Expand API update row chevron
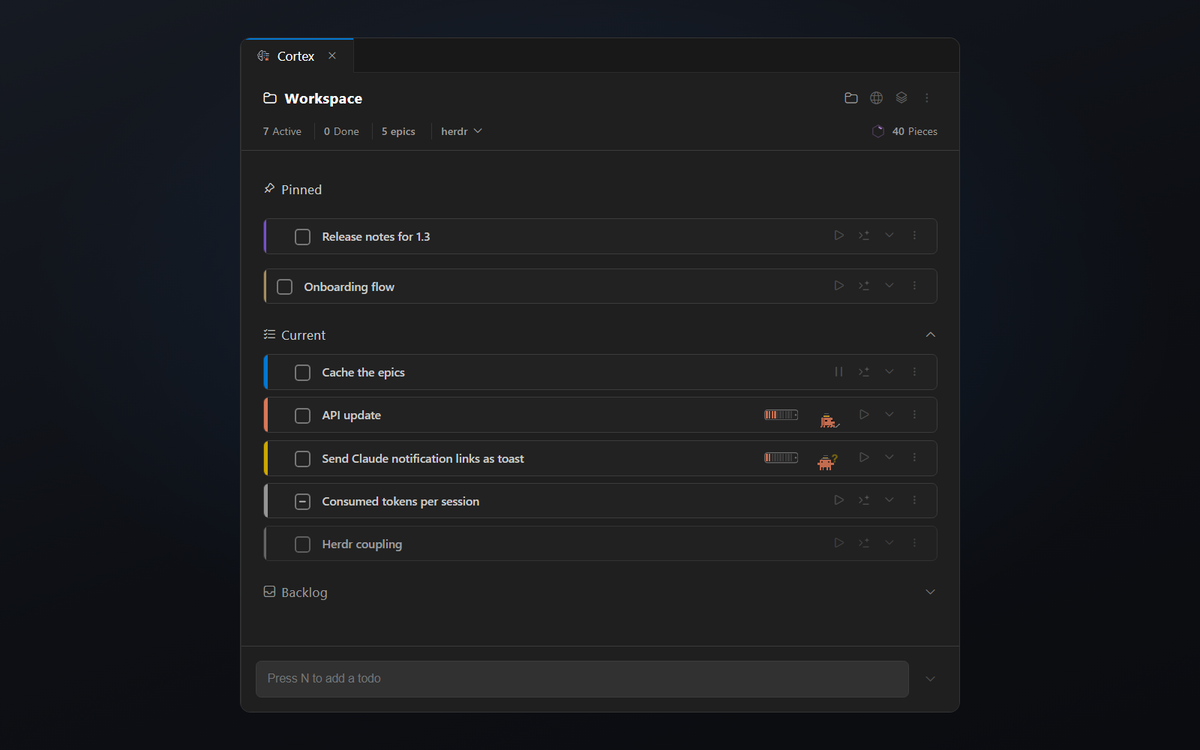The image size is (1200, 750). pyautogui.click(x=889, y=414)
